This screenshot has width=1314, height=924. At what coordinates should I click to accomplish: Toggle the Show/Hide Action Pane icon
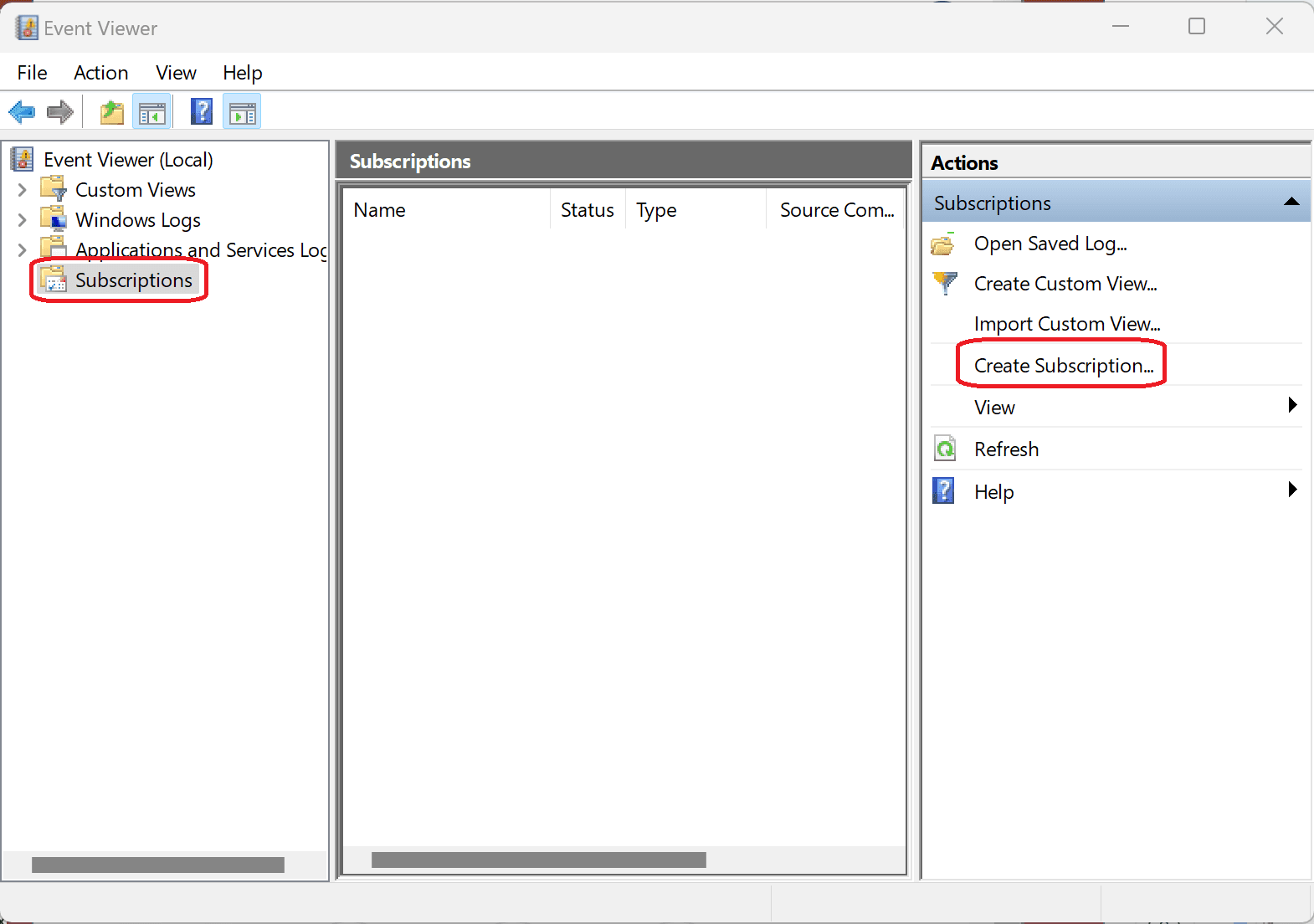pos(243,112)
